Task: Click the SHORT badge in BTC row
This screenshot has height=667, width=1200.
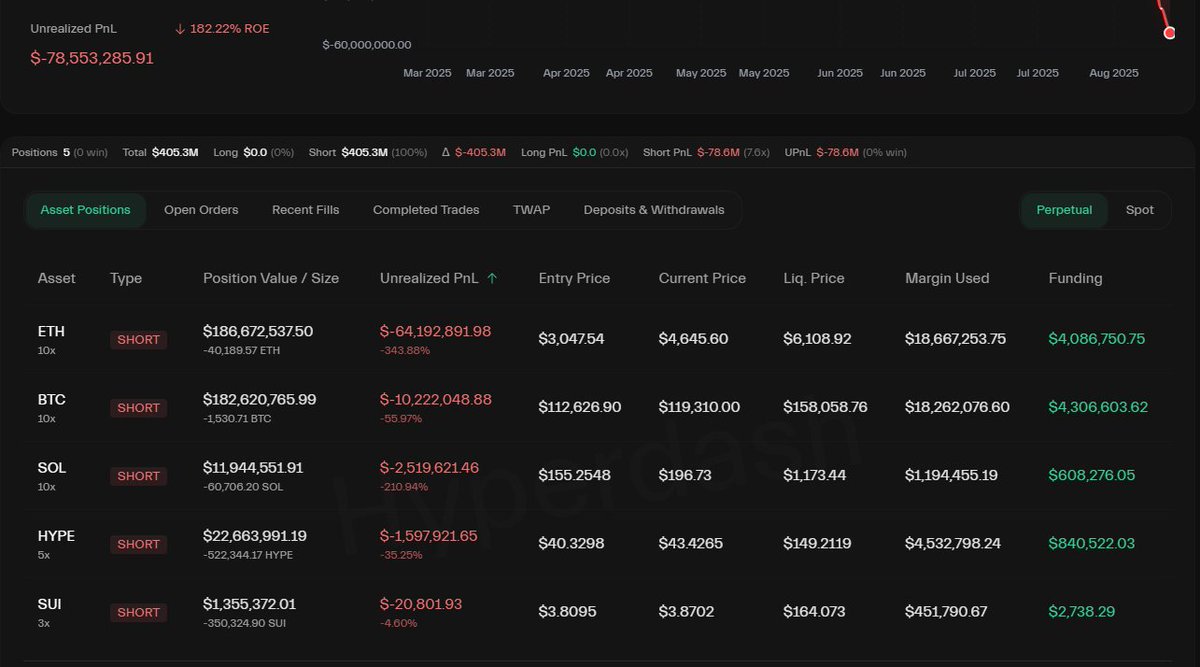Action: click(x=138, y=408)
